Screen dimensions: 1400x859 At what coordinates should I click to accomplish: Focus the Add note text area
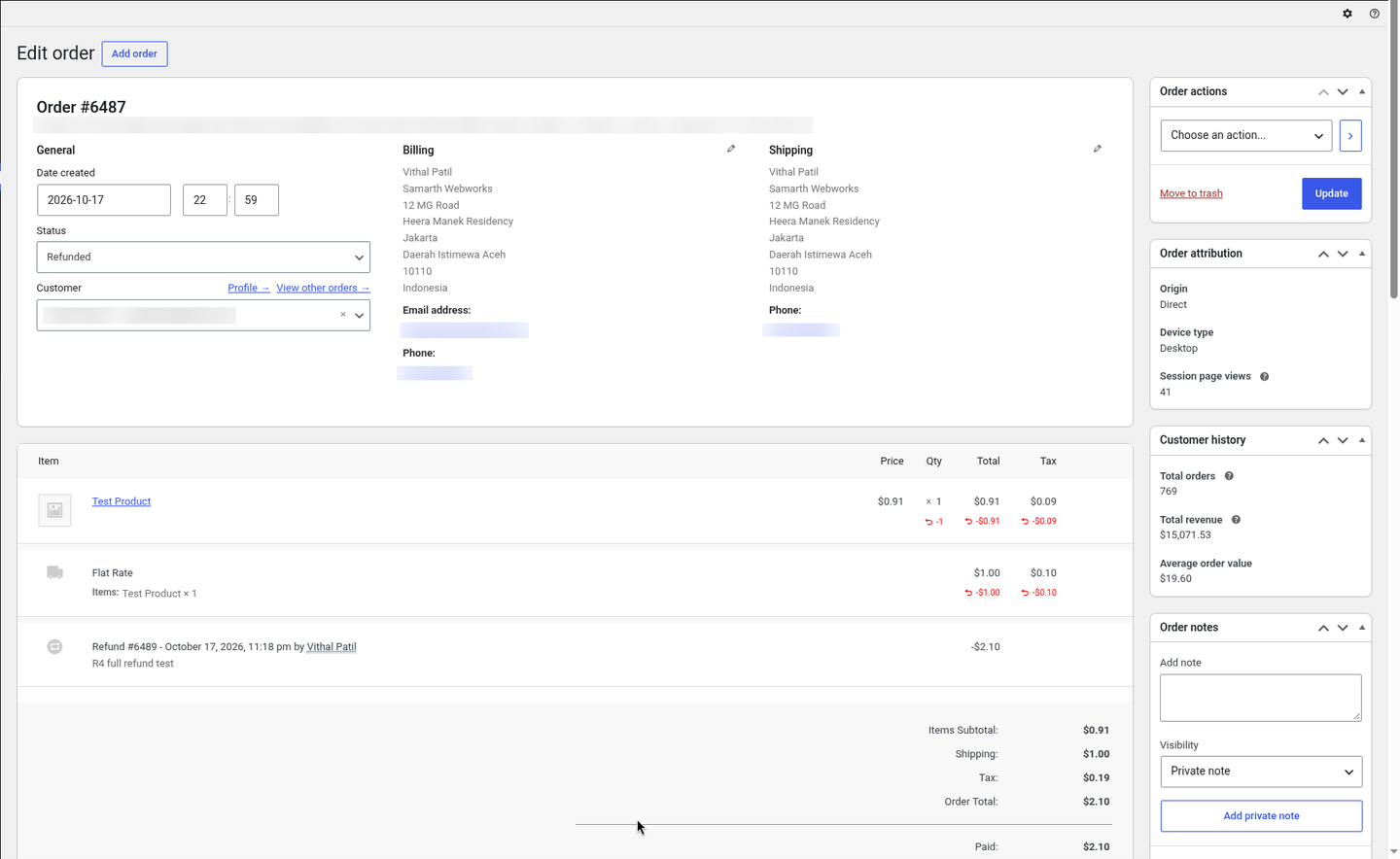point(1261,698)
